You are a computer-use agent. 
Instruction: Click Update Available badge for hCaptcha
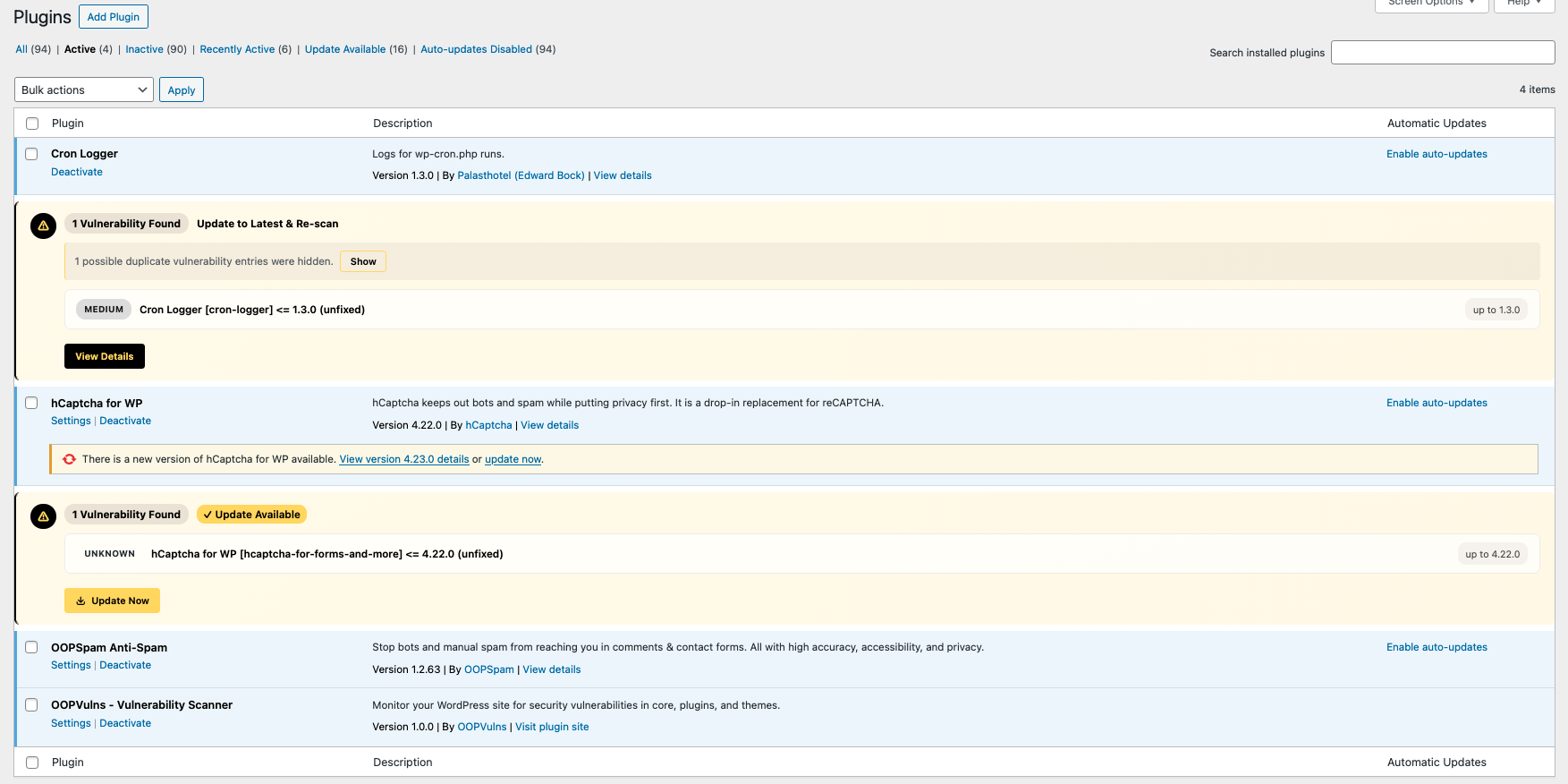coord(251,515)
